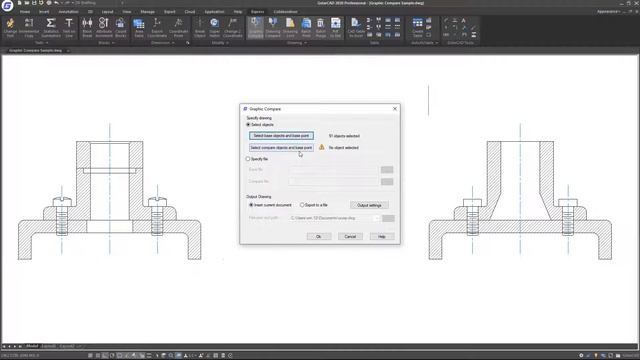Open the Statistics Summation tool

pyautogui.click(x=51, y=28)
